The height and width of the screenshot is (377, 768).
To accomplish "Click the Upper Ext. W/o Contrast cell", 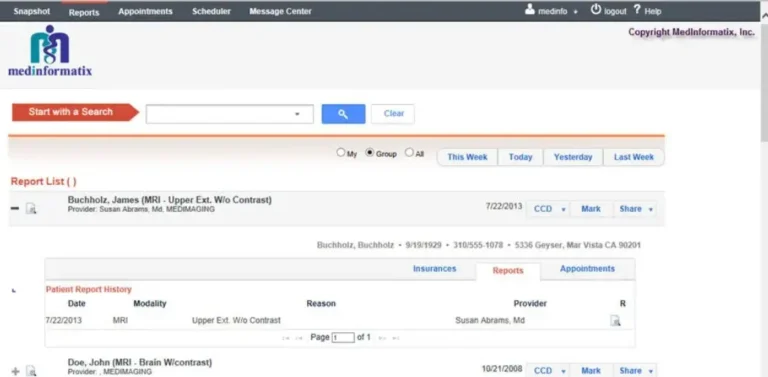I will pos(236,321).
